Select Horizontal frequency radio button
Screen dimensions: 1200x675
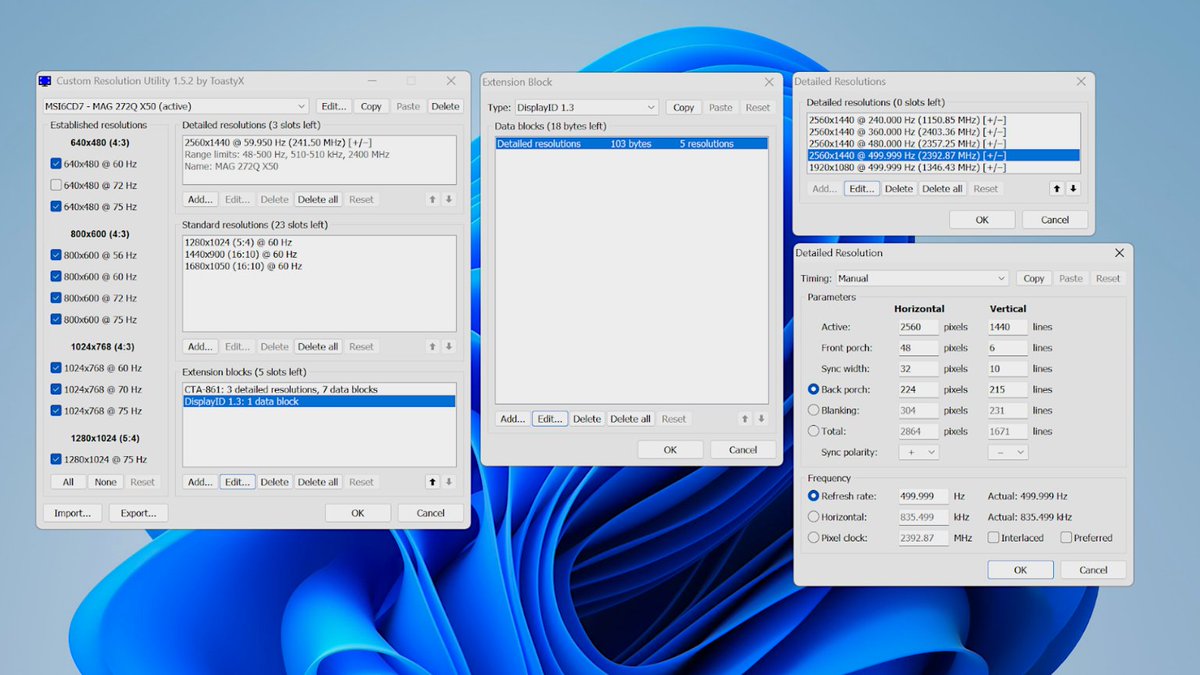pos(813,517)
